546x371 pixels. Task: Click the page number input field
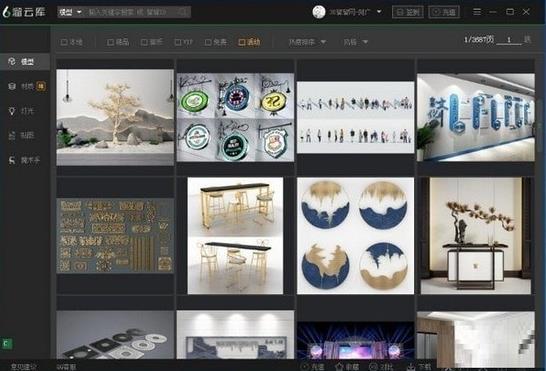point(509,40)
